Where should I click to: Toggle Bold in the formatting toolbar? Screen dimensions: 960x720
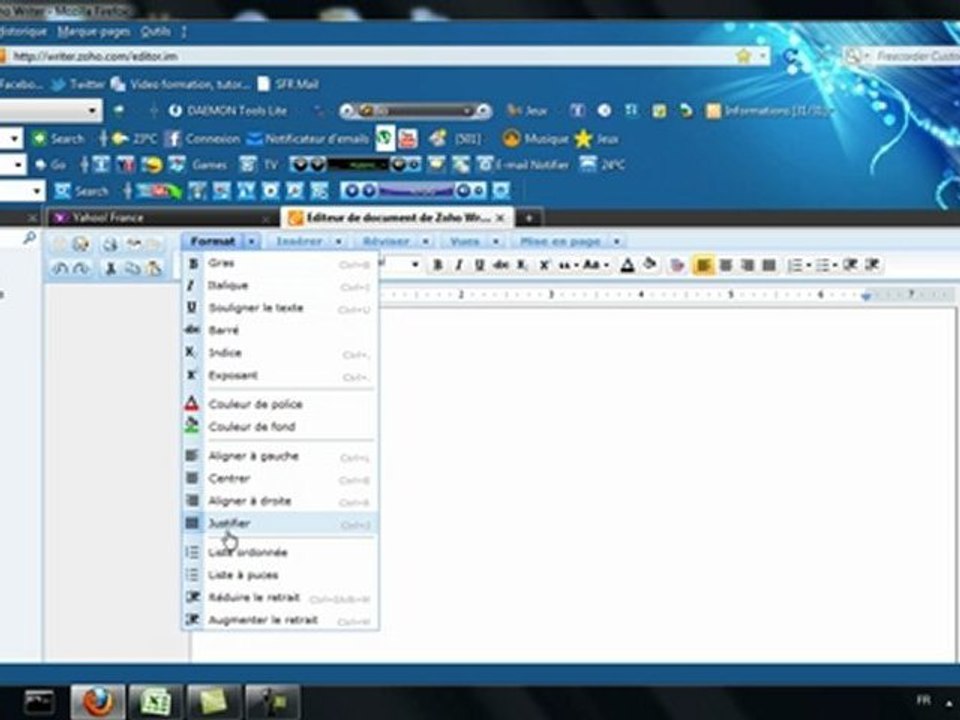pos(438,265)
